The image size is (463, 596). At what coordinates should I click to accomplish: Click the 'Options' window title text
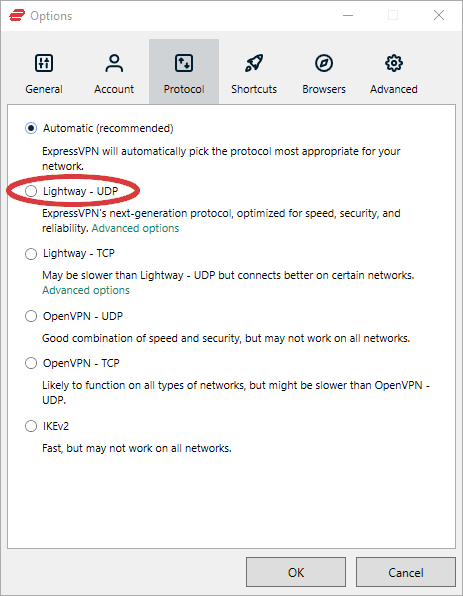(x=51, y=16)
